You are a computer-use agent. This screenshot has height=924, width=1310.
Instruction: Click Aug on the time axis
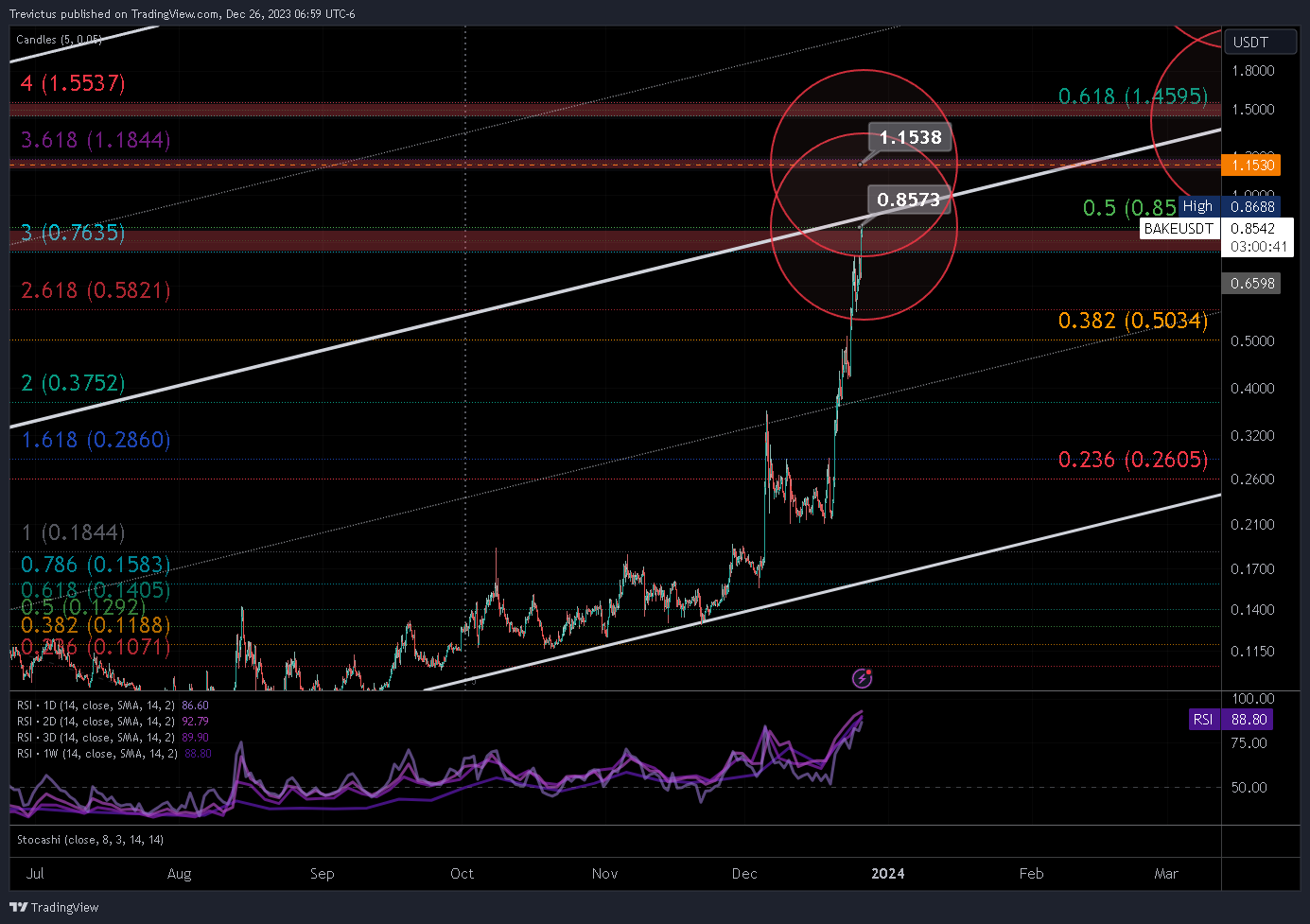point(179,874)
